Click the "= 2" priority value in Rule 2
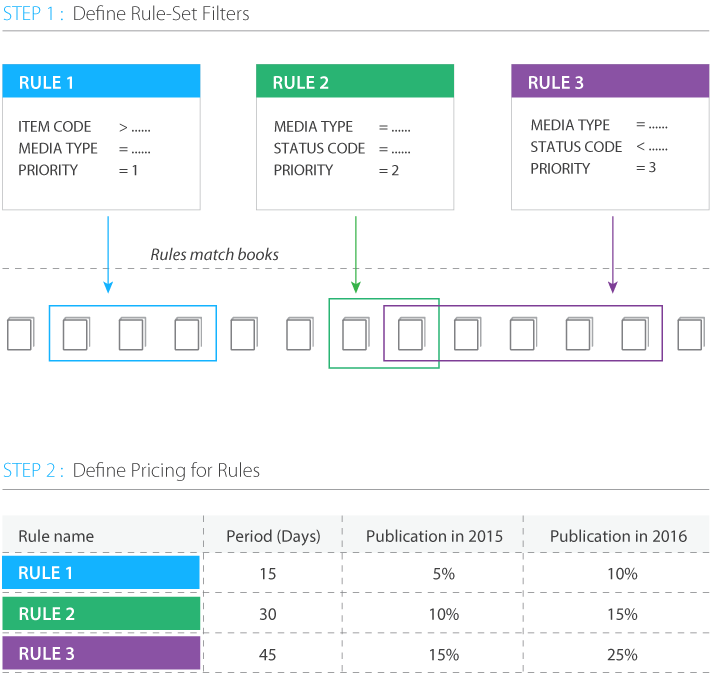The image size is (720, 685). pyautogui.click(x=388, y=171)
